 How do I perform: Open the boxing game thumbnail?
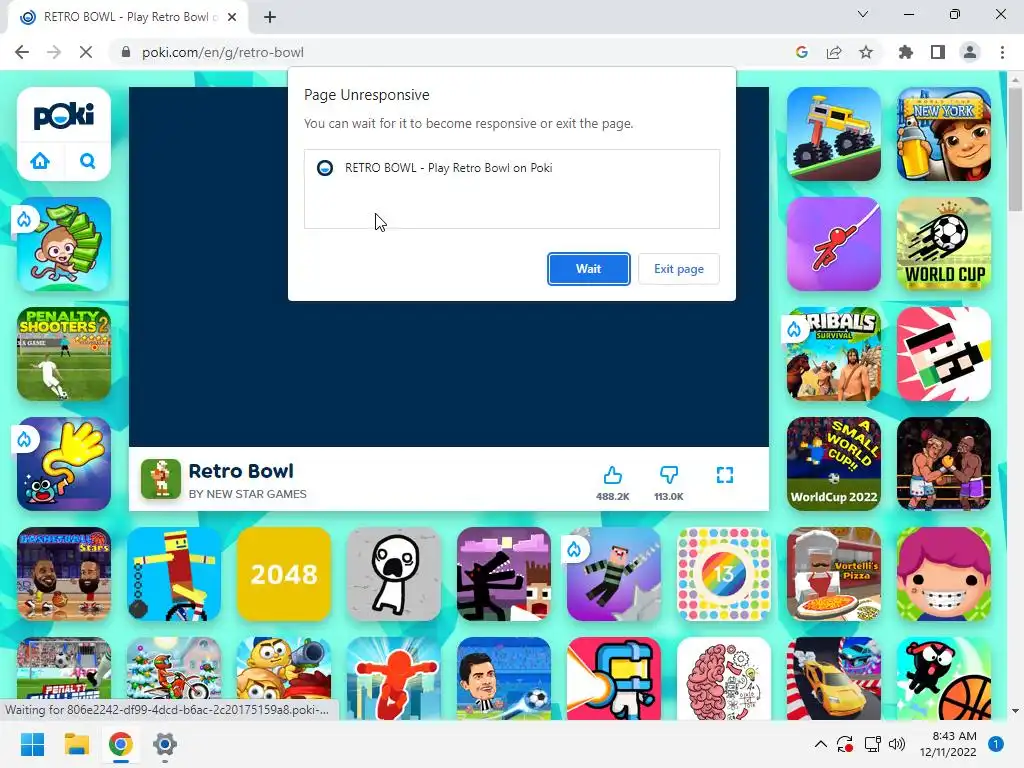(x=944, y=464)
